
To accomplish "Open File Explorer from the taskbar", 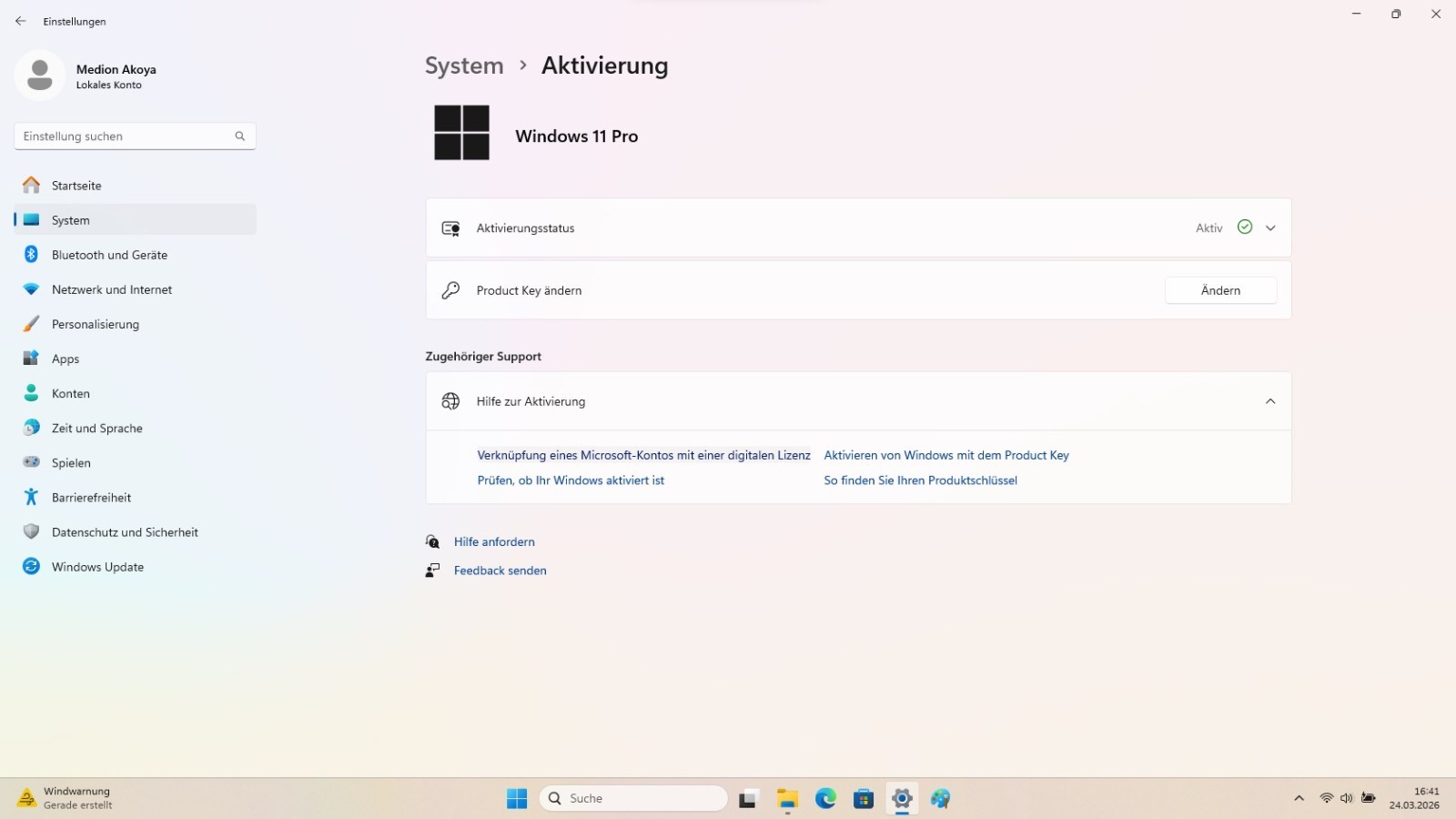I will coord(787,798).
